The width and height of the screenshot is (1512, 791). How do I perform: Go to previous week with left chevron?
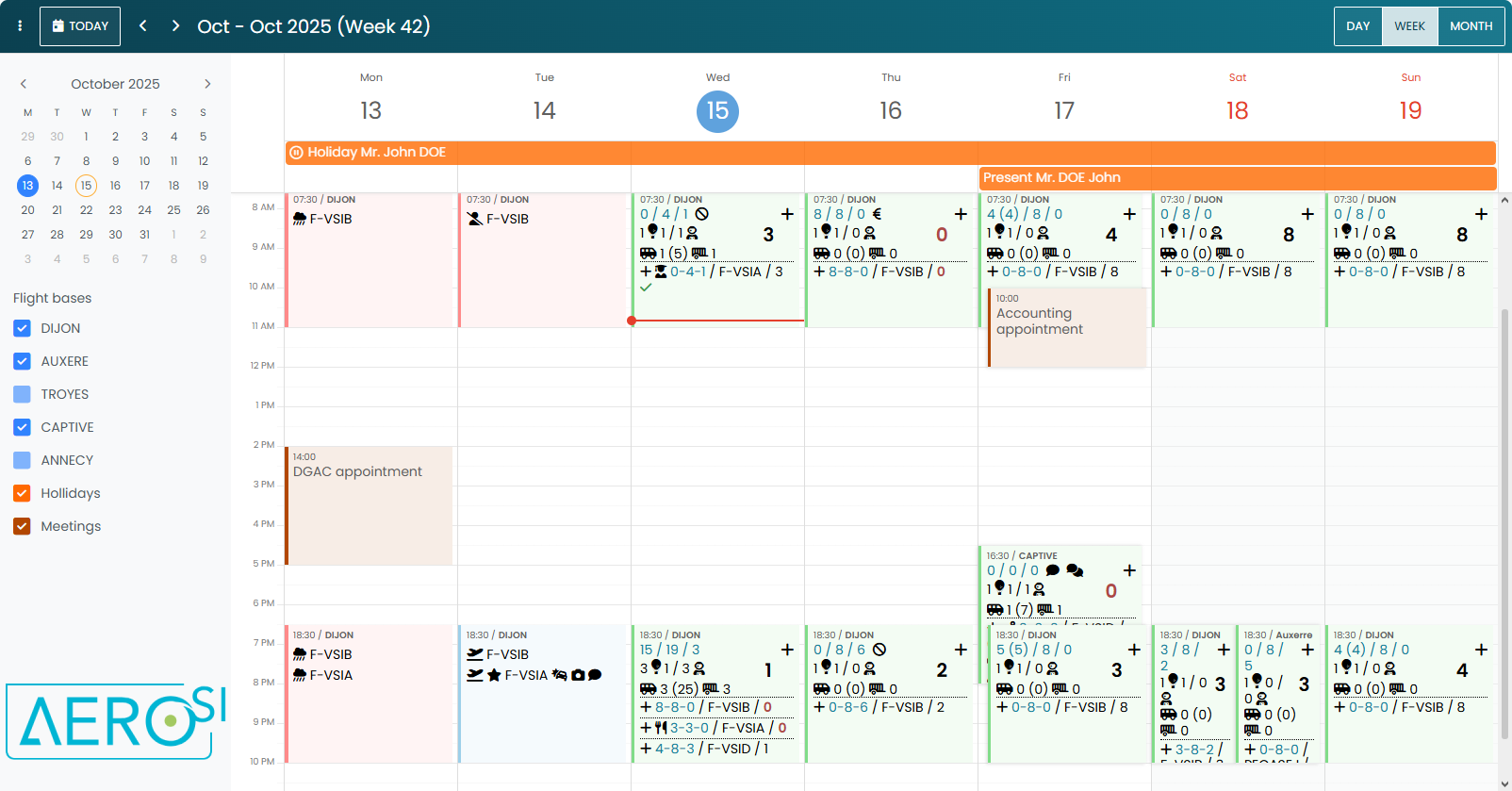[143, 26]
